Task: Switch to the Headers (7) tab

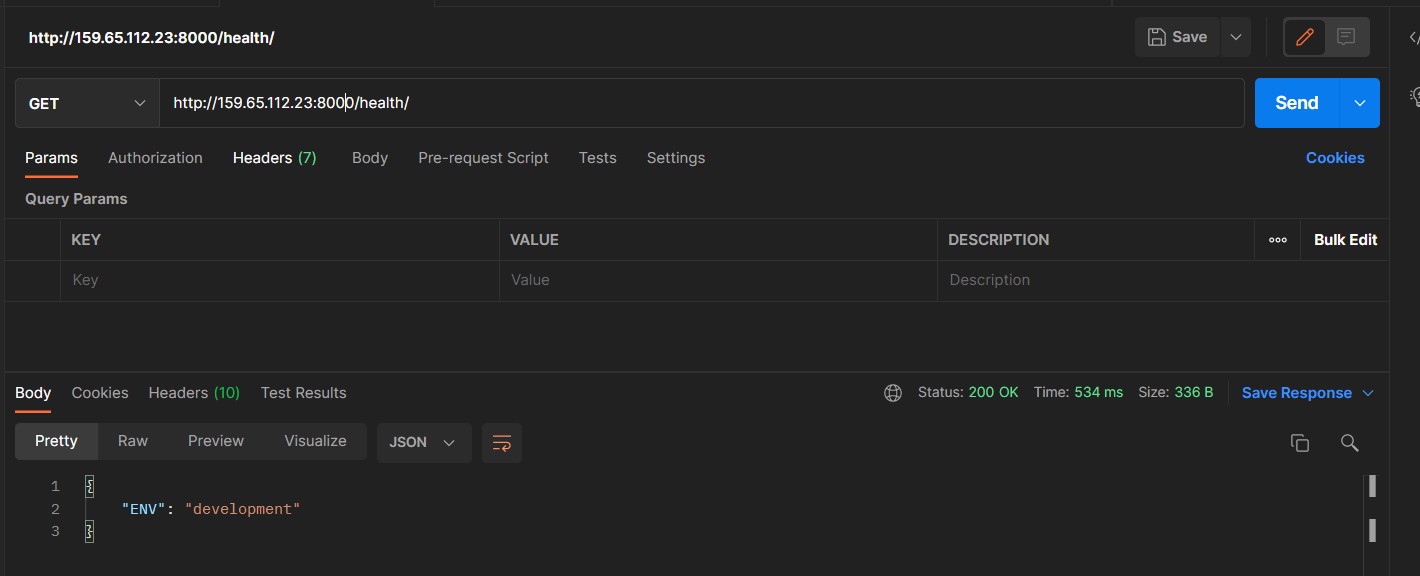Action: pos(274,157)
